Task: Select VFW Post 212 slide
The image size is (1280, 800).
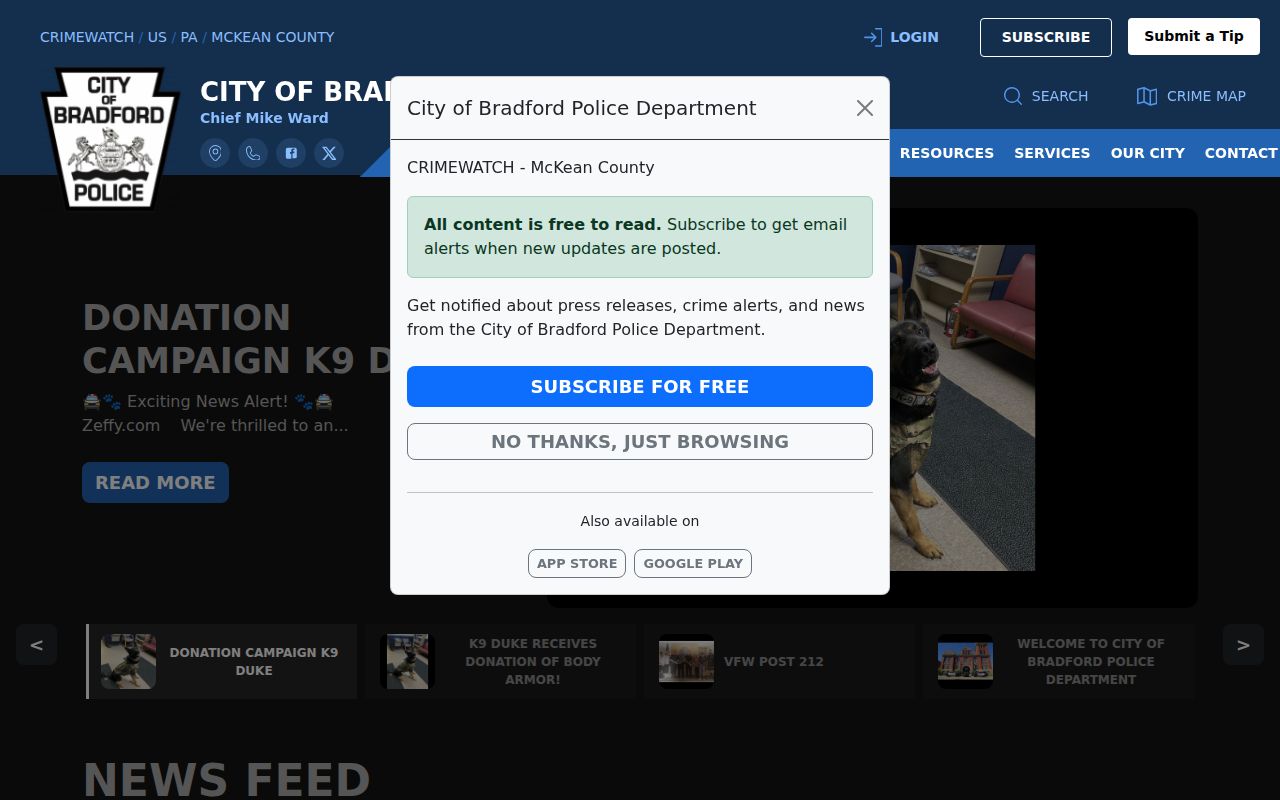Action: pos(779,661)
